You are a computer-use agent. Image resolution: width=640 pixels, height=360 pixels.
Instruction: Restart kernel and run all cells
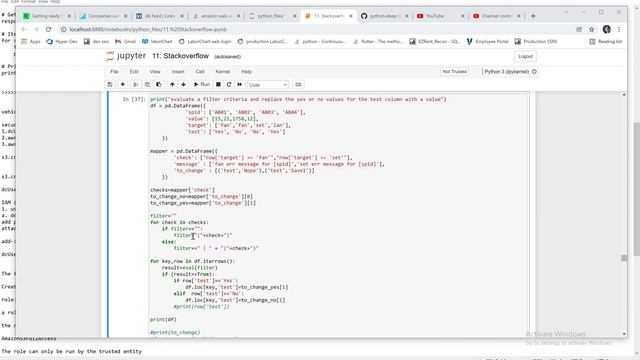240,84
